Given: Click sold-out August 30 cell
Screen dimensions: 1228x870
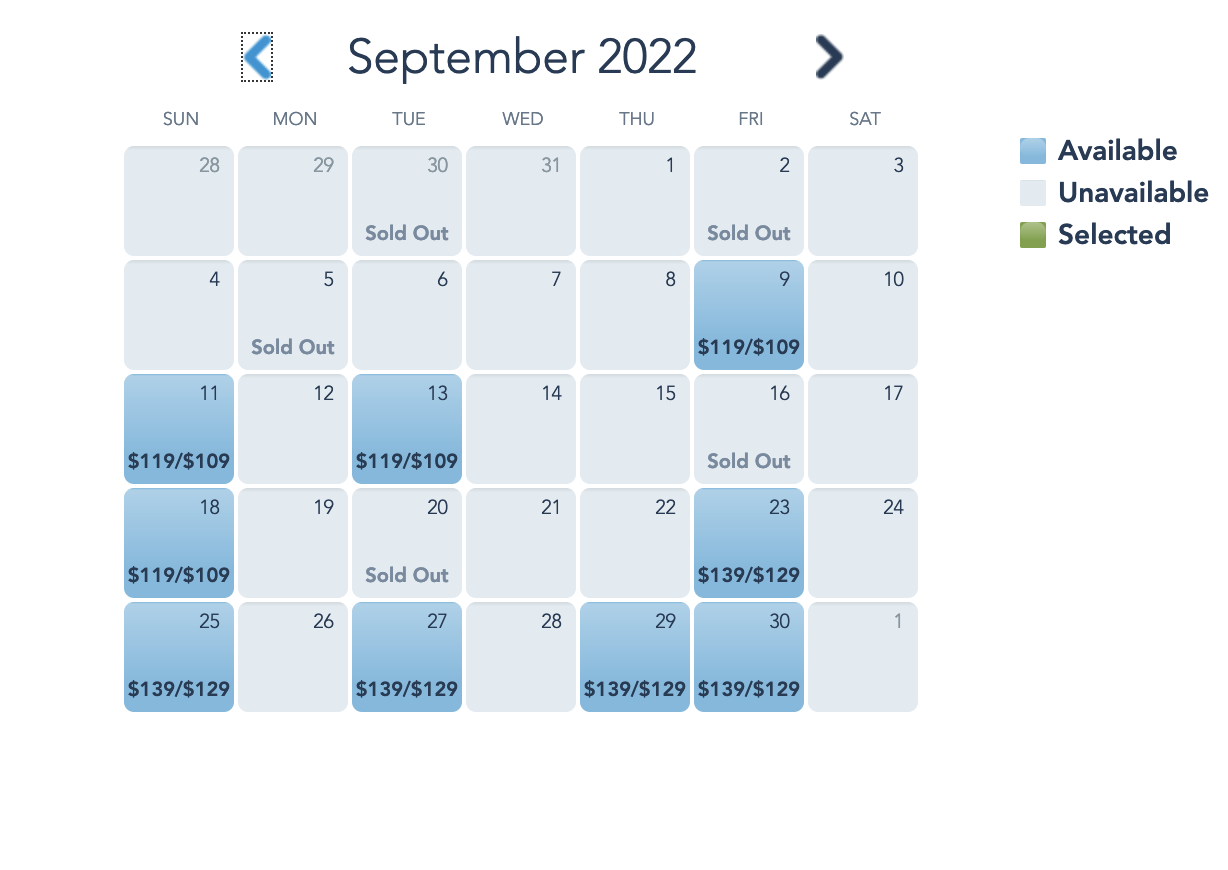Looking at the screenshot, I should pos(407,201).
